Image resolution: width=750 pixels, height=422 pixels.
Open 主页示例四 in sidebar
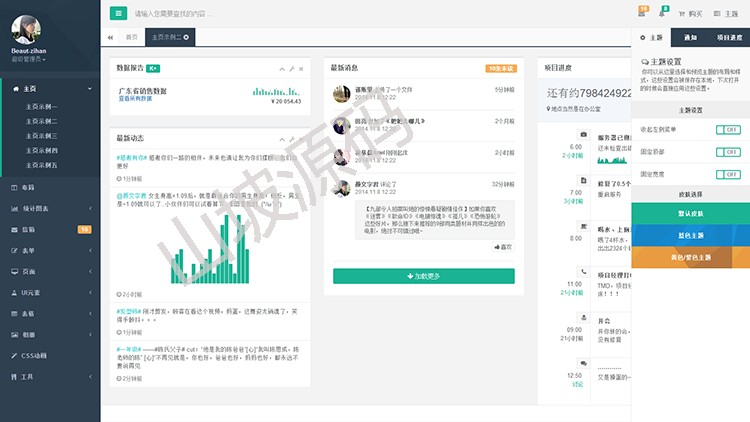coord(42,150)
